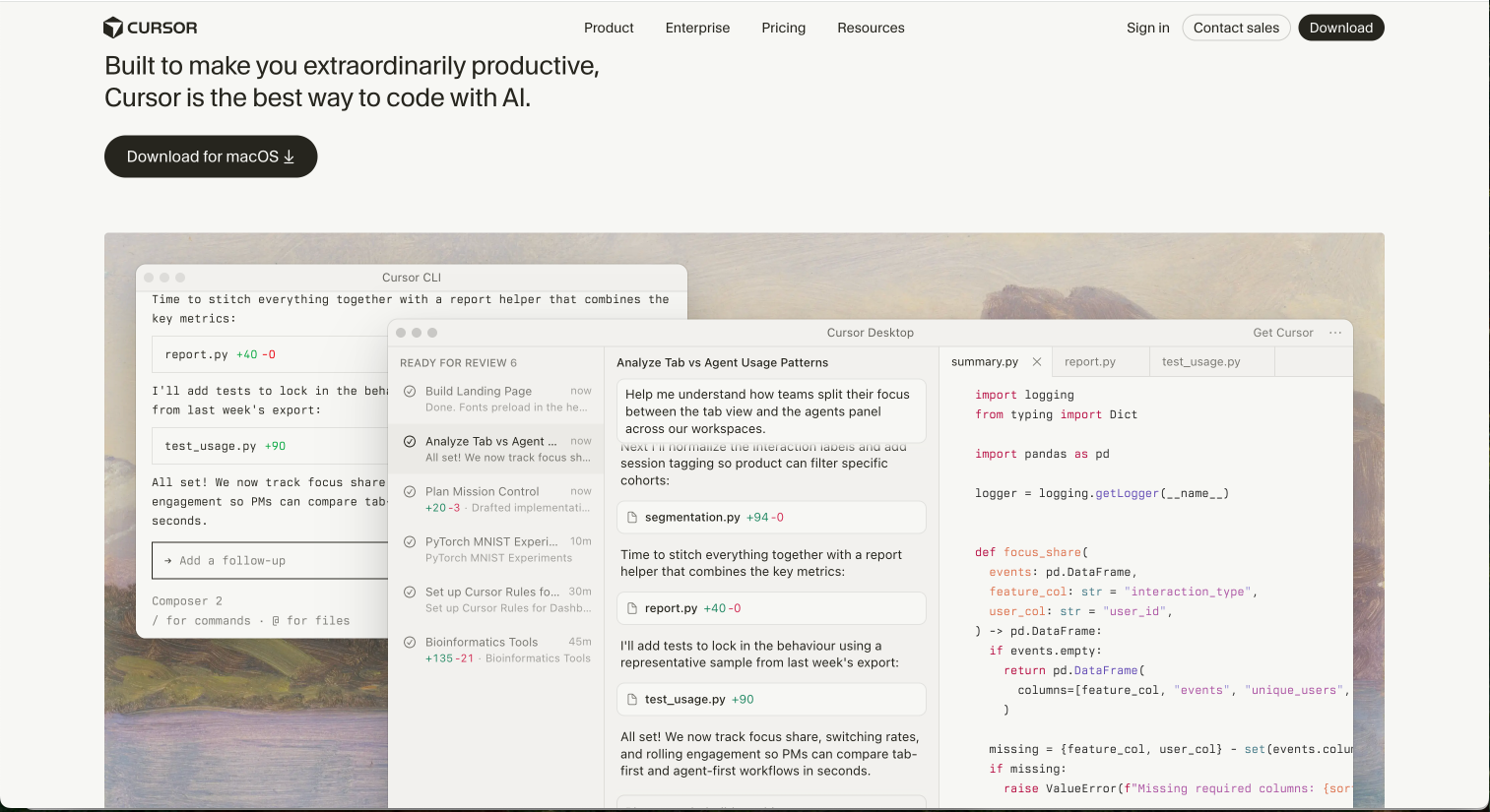This screenshot has height=812, width=1490.
Task: Open the Resources menu
Action: tap(871, 28)
